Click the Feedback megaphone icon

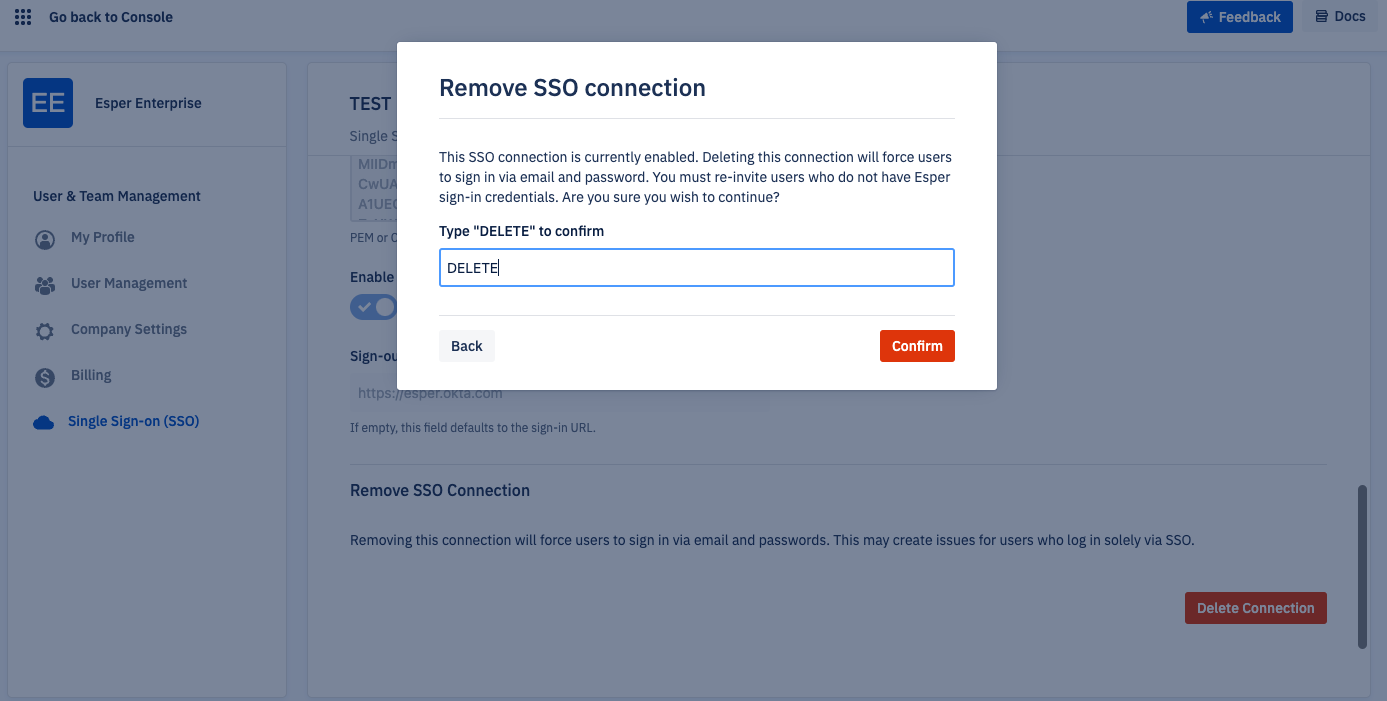click(x=1207, y=17)
